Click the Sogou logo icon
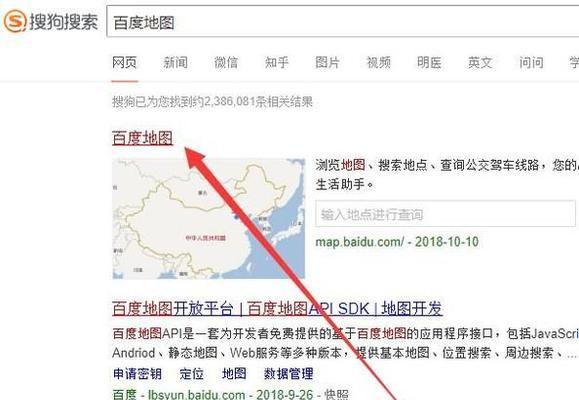Image resolution: width=579 pixels, height=400 pixels. [15, 21]
